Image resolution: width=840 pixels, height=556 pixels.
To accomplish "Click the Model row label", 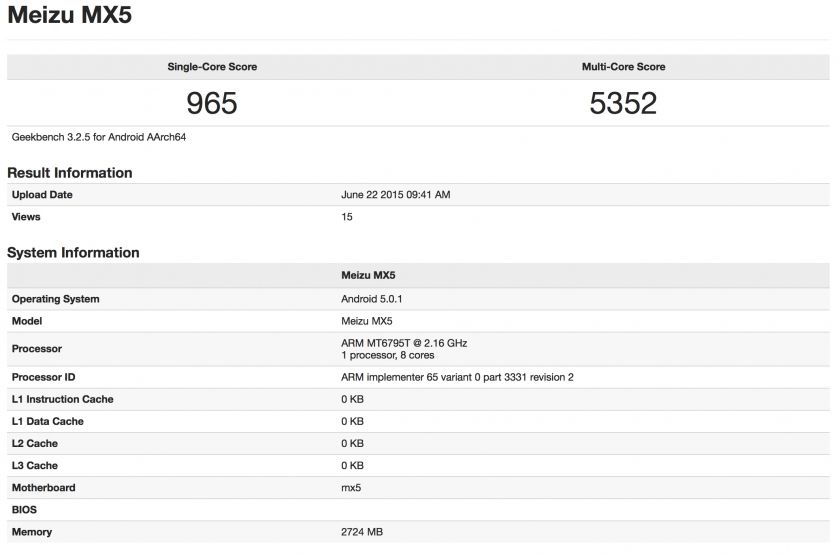I will coord(28,321).
